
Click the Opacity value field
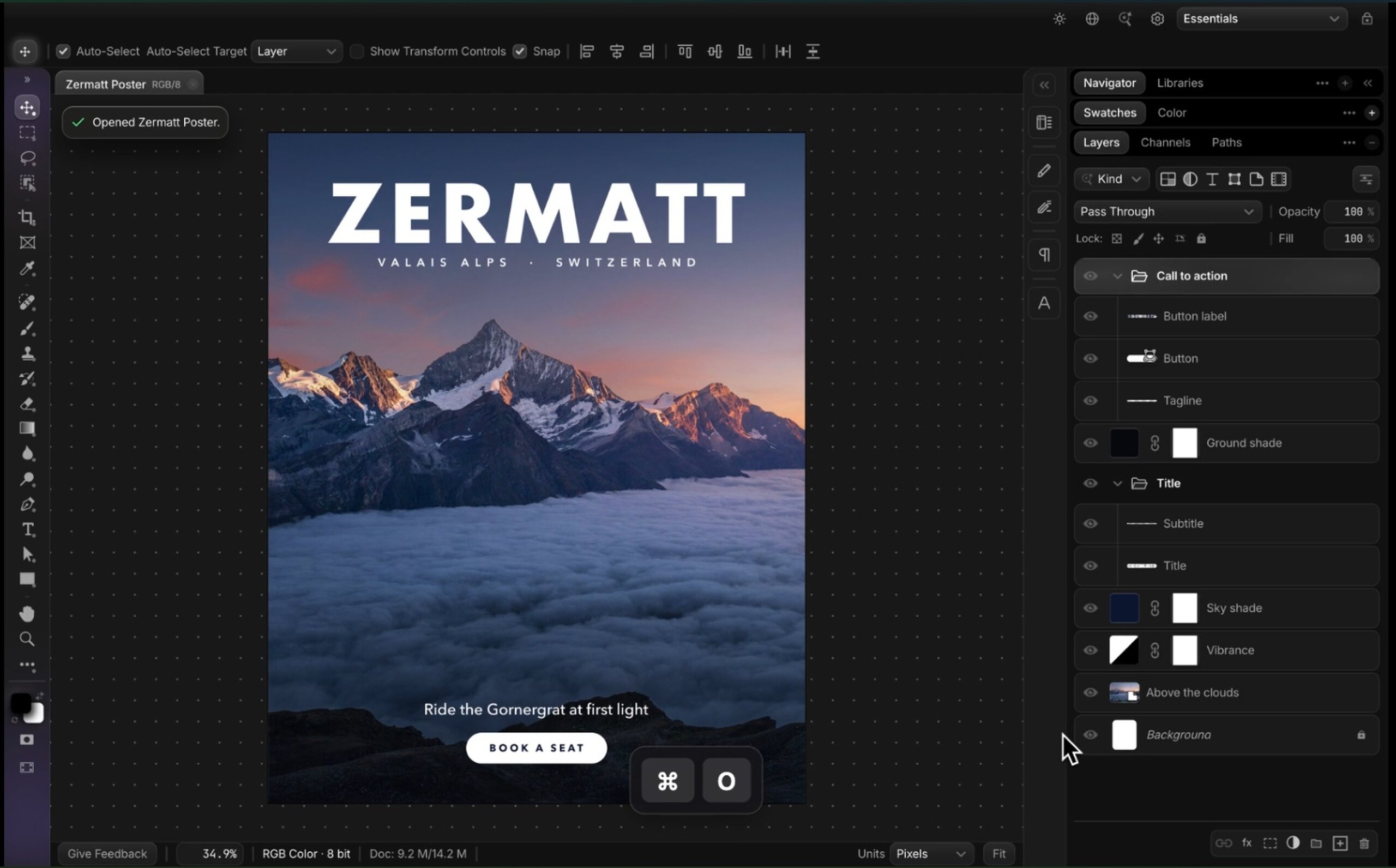[1352, 212]
